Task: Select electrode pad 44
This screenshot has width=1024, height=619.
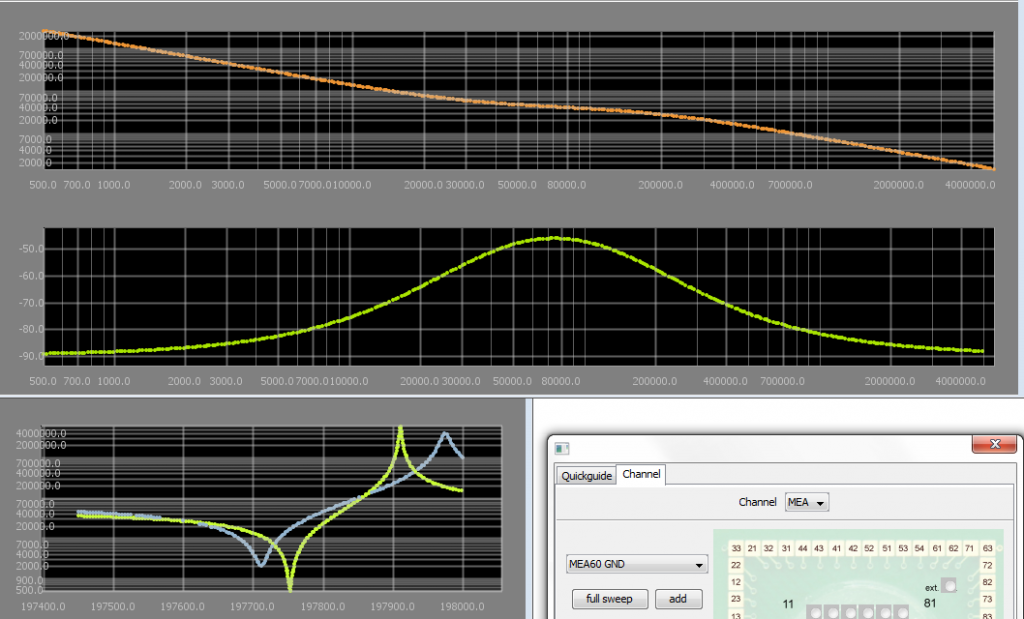Action: [x=803, y=549]
